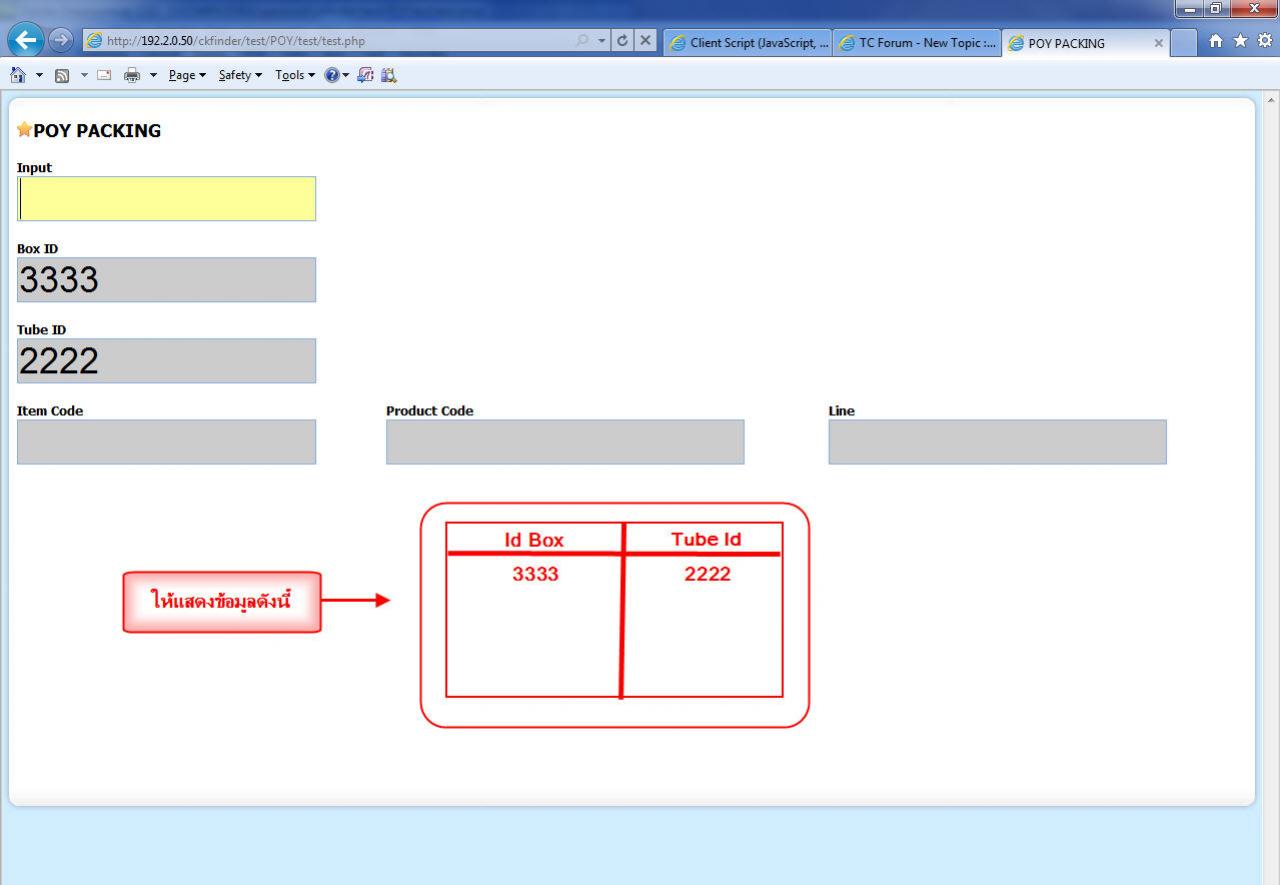The height and width of the screenshot is (885, 1280).
Task: Open the Safety menu
Action: tap(240, 75)
